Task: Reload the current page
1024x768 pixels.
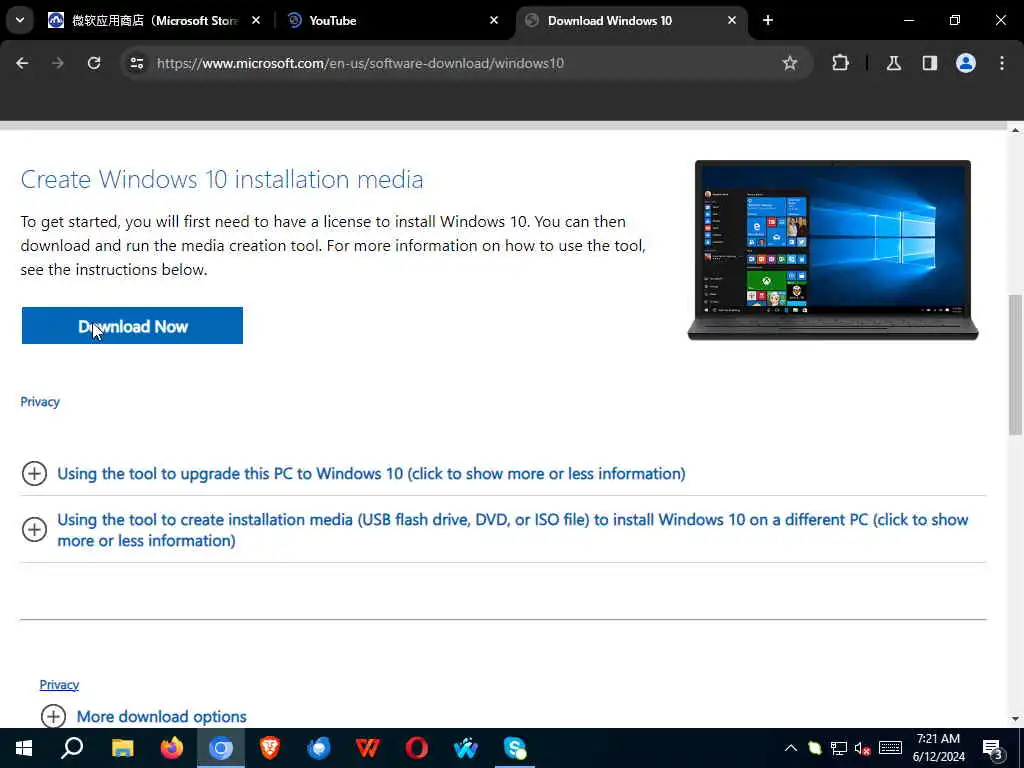Action: [94, 63]
